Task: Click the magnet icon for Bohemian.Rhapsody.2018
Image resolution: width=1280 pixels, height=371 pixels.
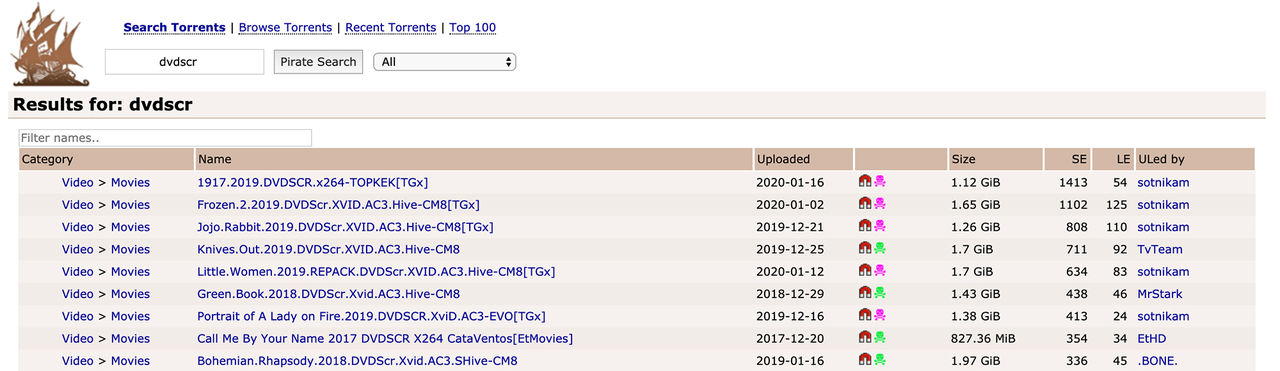Action: 865,360
